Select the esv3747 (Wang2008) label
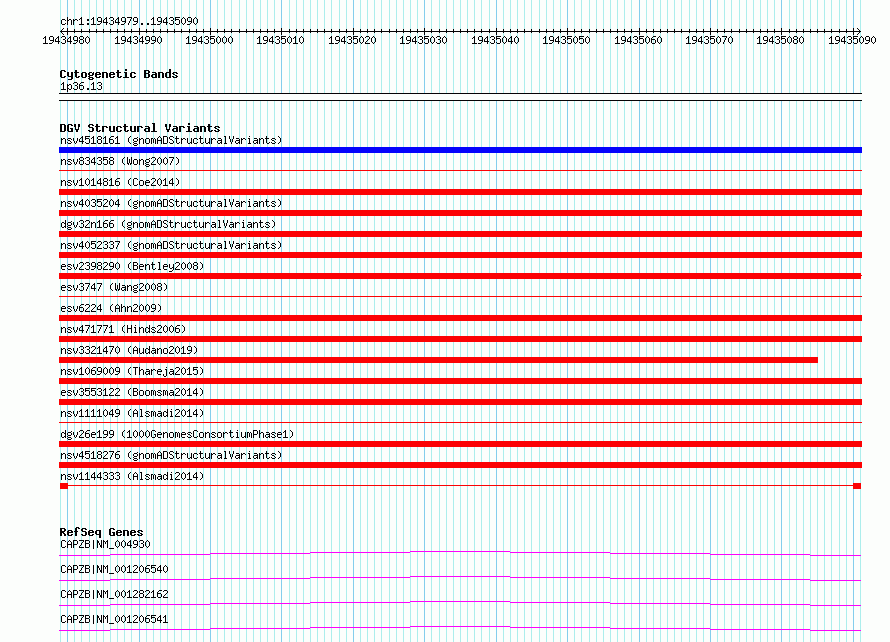 [x=114, y=287]
